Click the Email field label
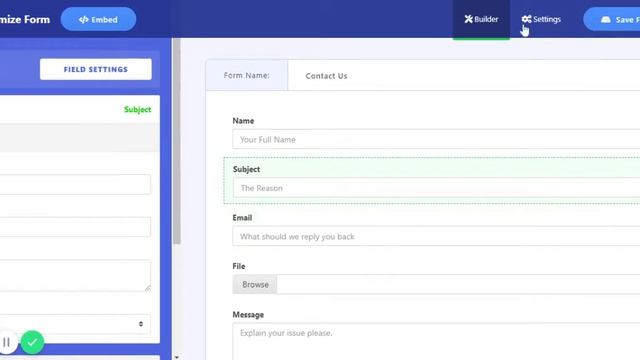 (242, 218)
